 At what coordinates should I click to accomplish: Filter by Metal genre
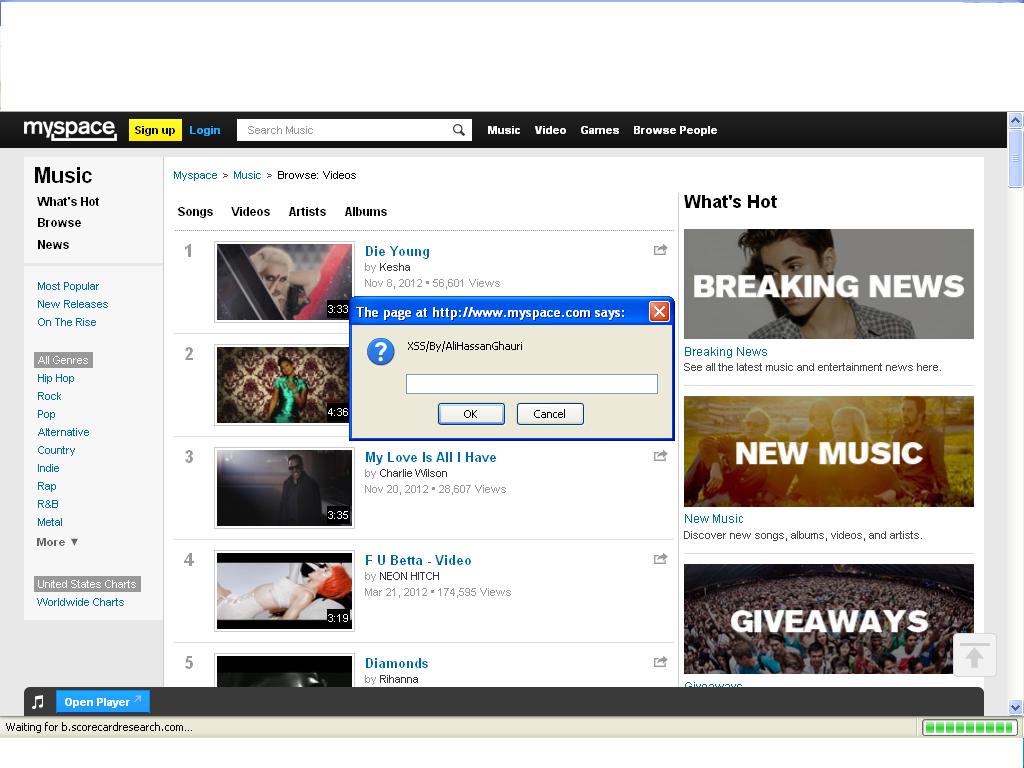(x=50, y=522)
